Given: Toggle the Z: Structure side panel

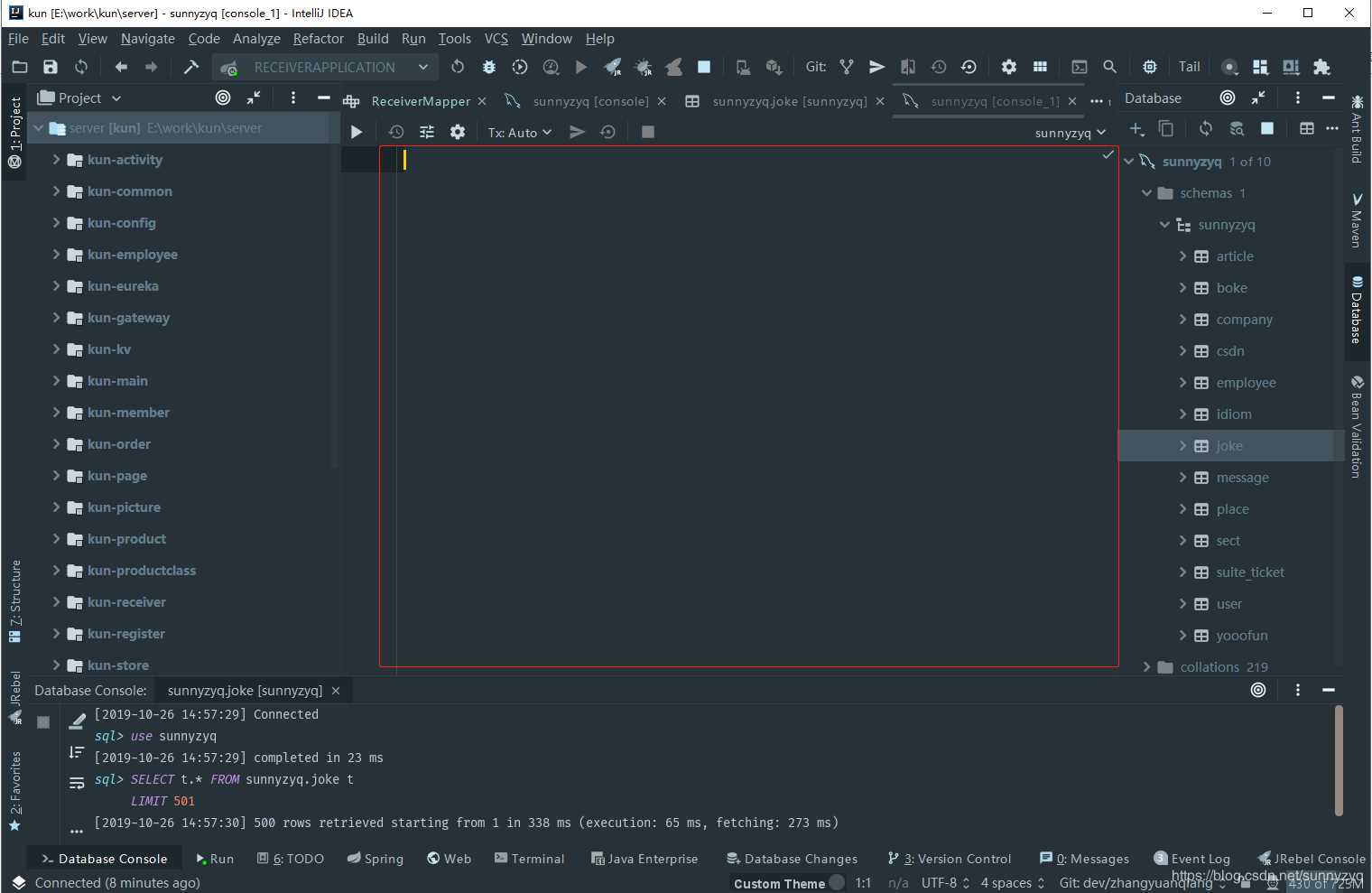Looking at the screenshot, I should pos(14,601).
